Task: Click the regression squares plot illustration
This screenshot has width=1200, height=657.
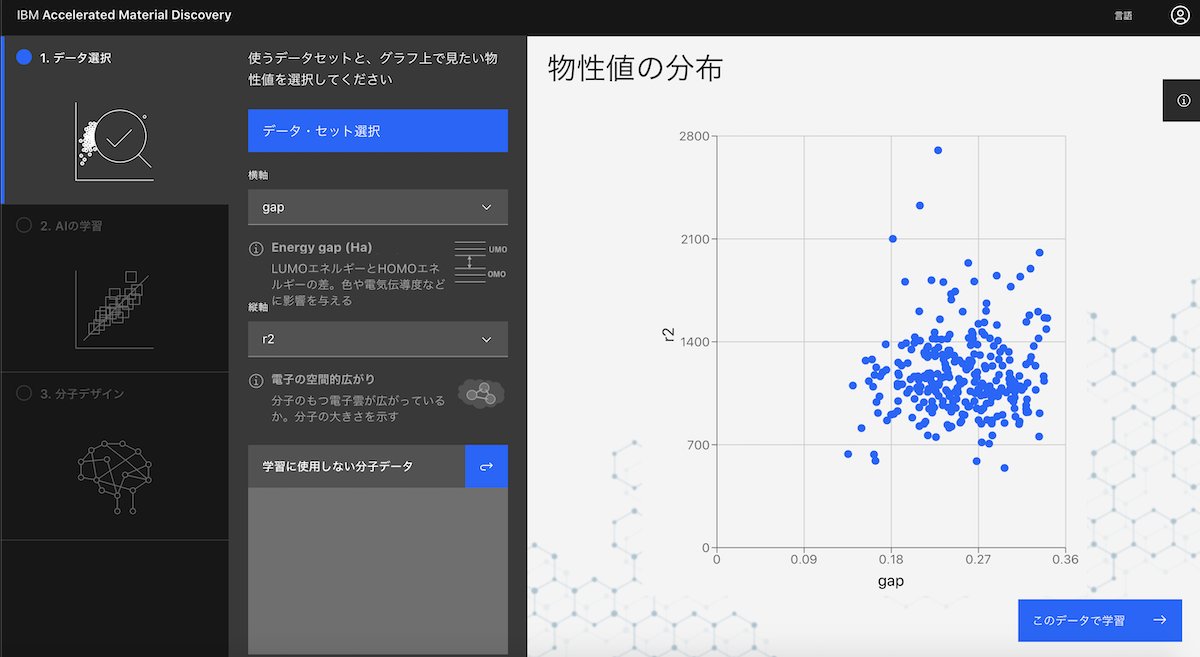Action: tap(114, 309)
